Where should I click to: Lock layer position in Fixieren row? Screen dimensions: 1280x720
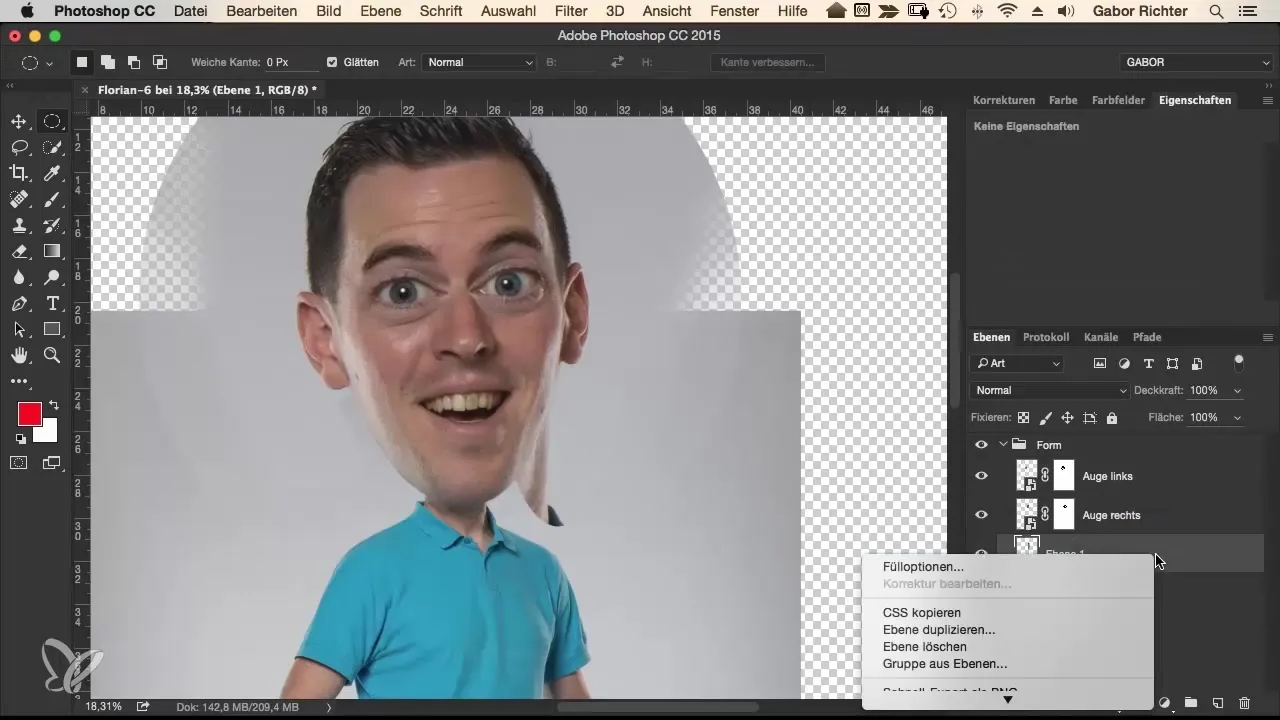[1067, 418]
